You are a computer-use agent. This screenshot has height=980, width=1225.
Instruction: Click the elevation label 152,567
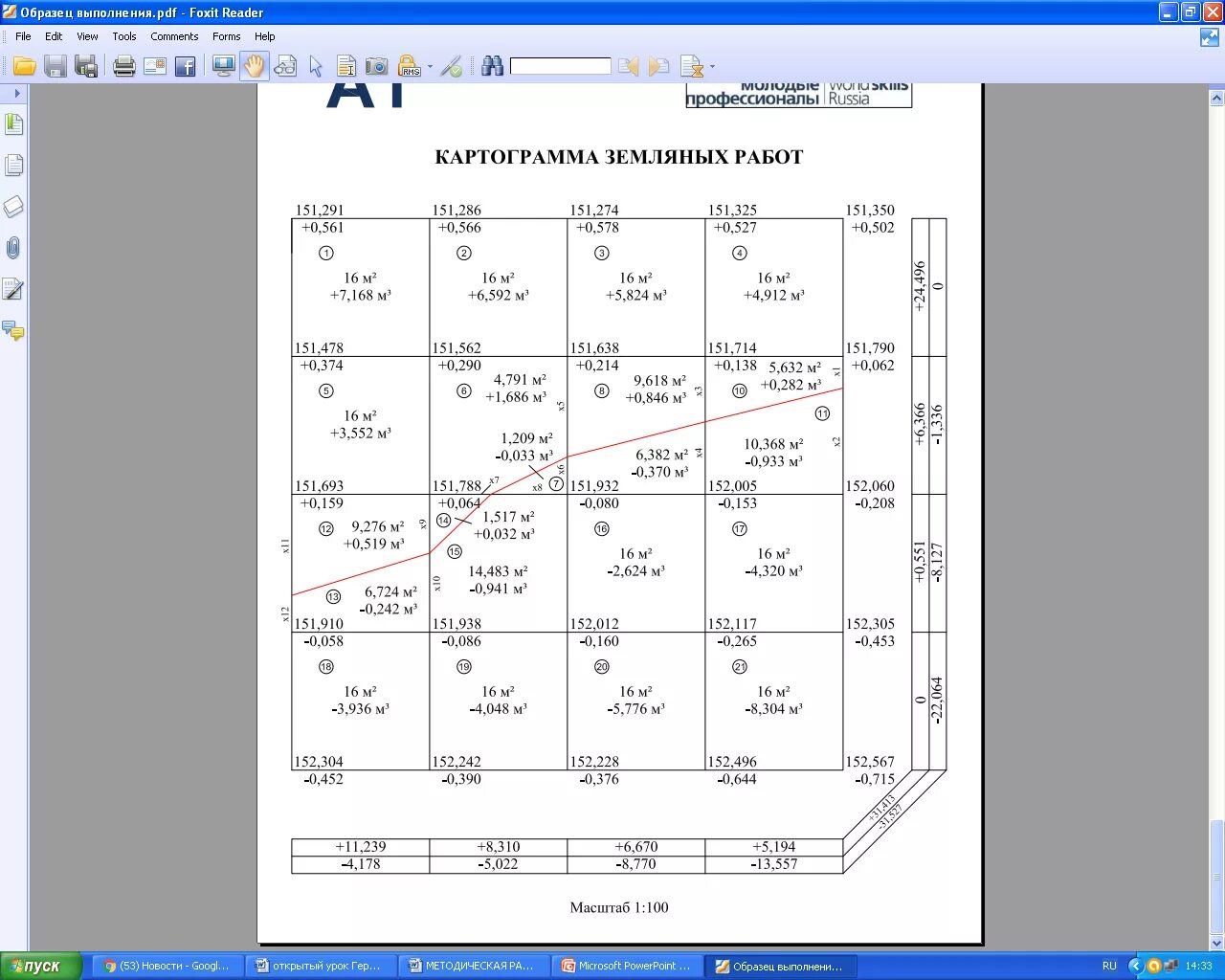click(x=870, y=762)
